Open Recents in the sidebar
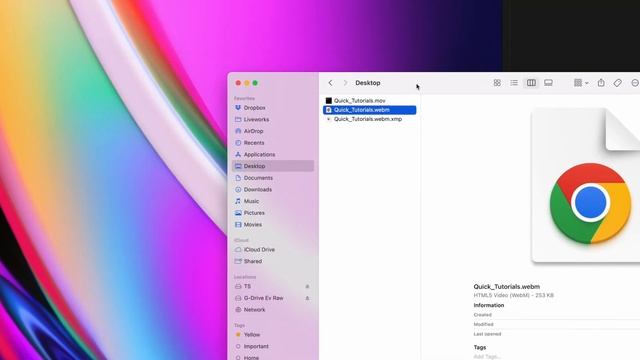This screenshot has height=360, width=640. (x=273, y=143)
